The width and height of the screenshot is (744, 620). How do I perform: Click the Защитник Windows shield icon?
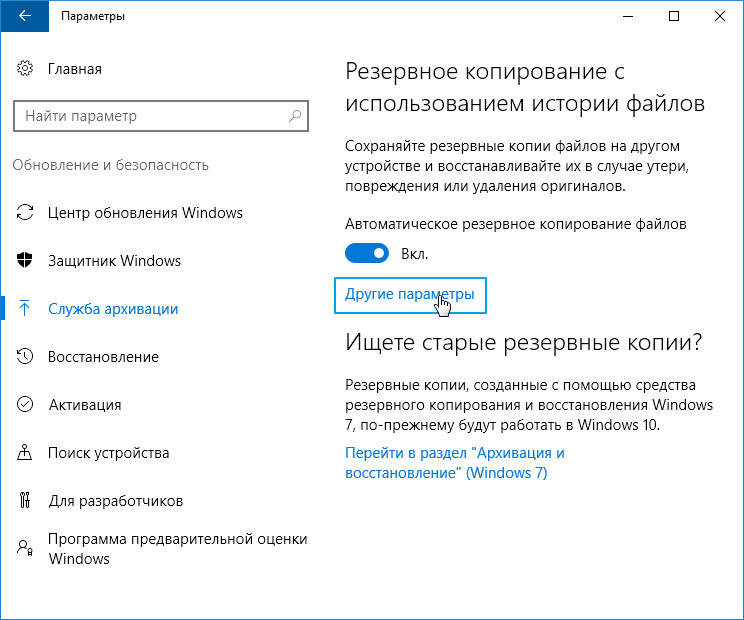point(25,261)
